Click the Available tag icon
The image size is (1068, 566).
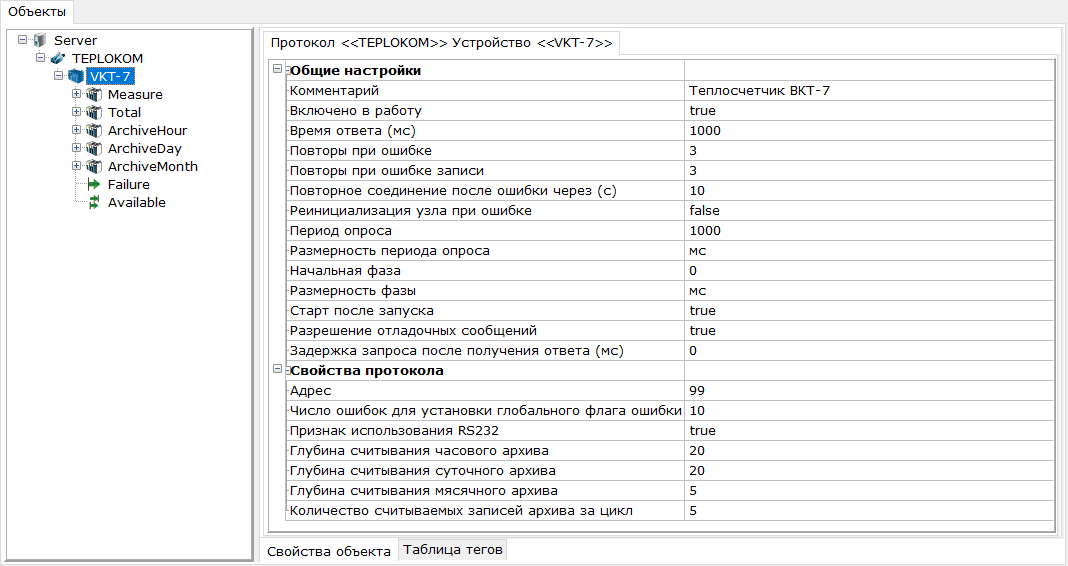pos(94,202)
